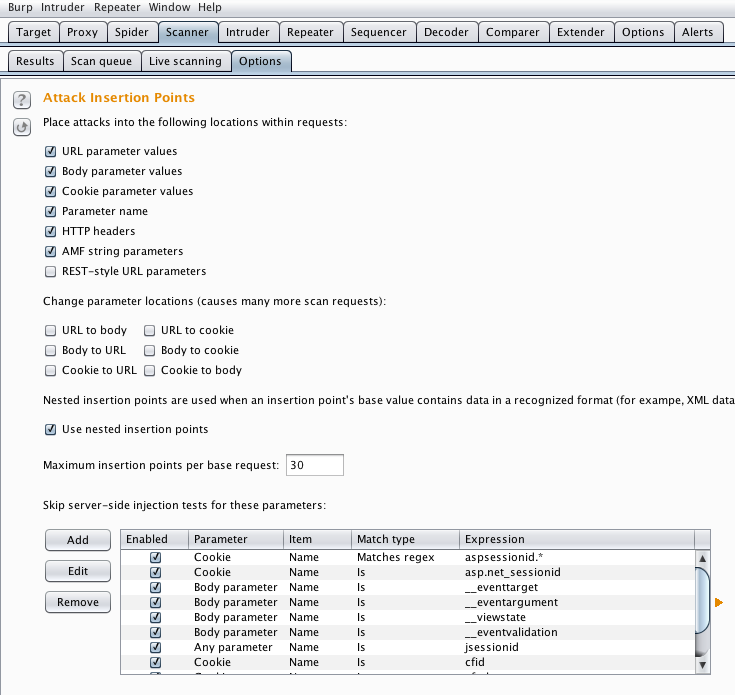The height and width of the screenshot is (695, 735).
Task: Disable URL parameter values checkbox
Action: (50, 152)
